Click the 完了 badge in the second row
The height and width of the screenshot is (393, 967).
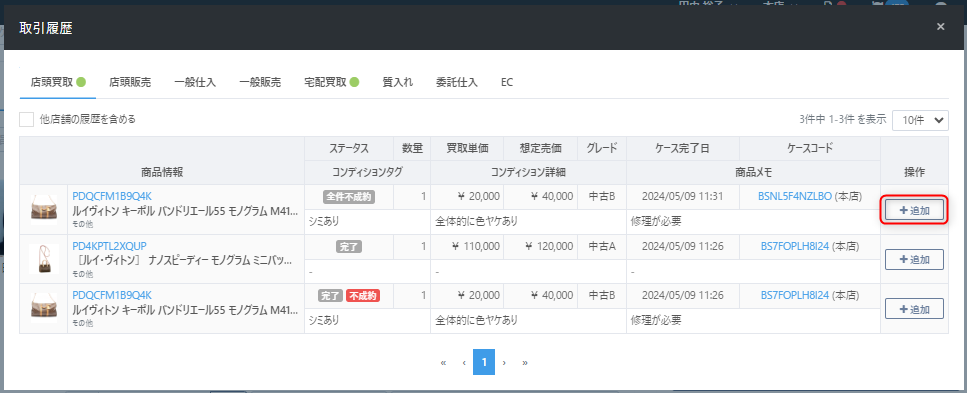click(349, 246)
